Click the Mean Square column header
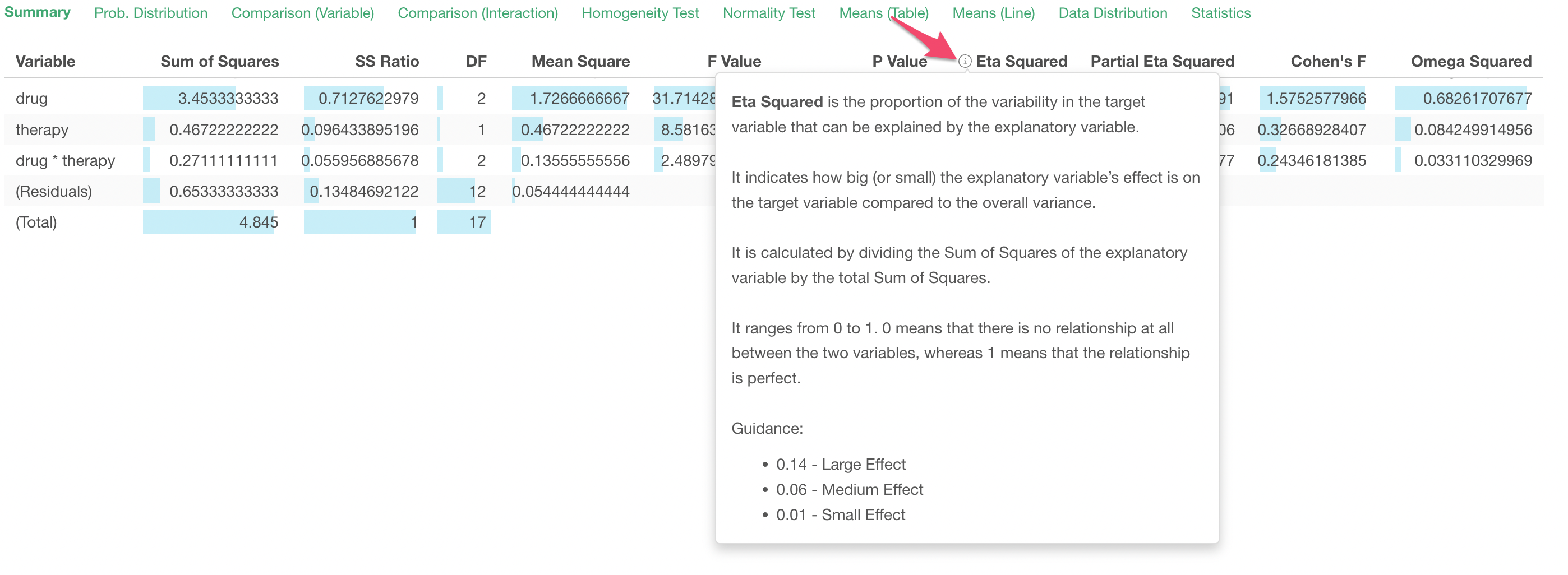Image resolution: width=1568 pixels, height=575 pixels. [580, 62]
